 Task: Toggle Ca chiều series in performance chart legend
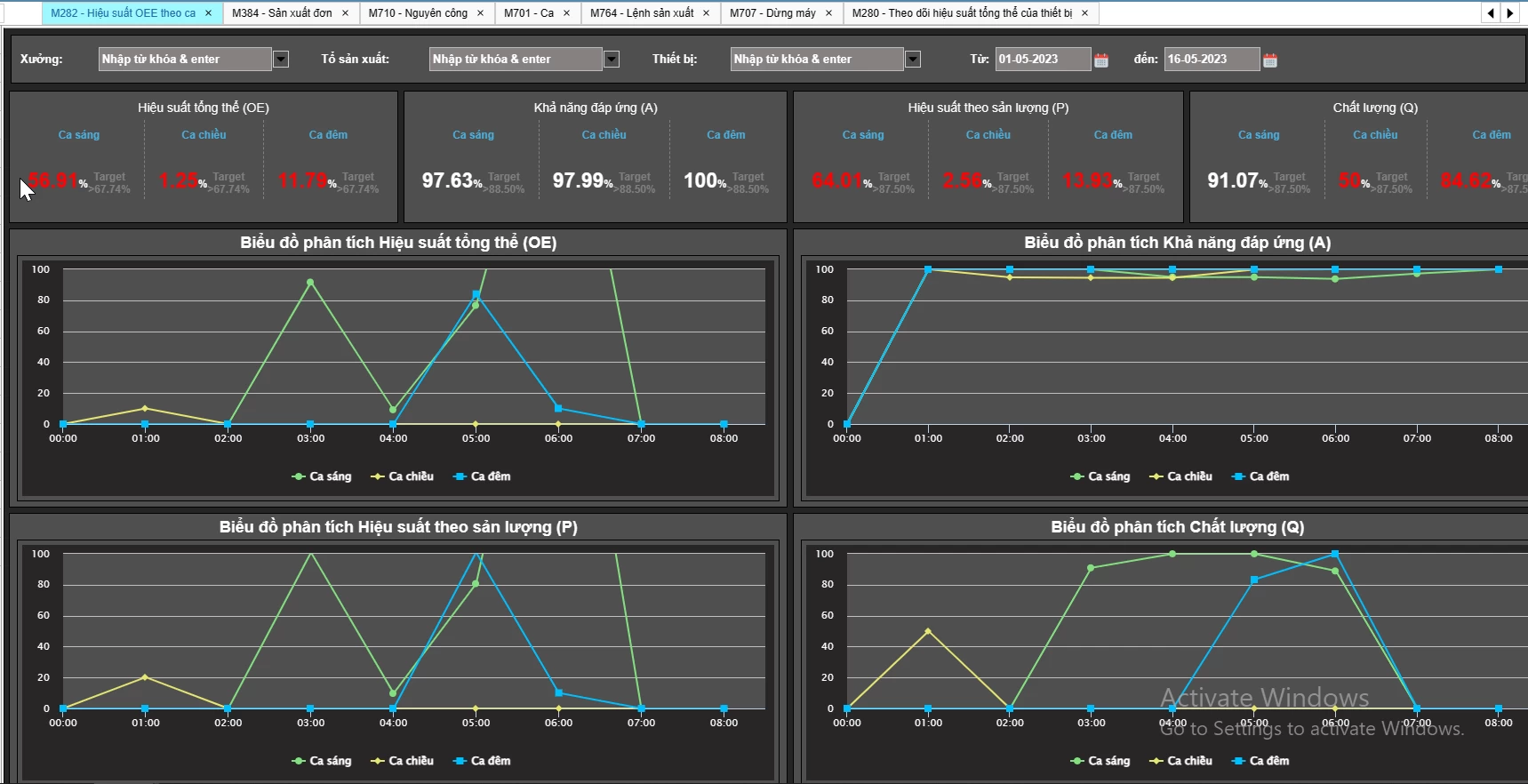pyautogui.click(x=402, y=761)
